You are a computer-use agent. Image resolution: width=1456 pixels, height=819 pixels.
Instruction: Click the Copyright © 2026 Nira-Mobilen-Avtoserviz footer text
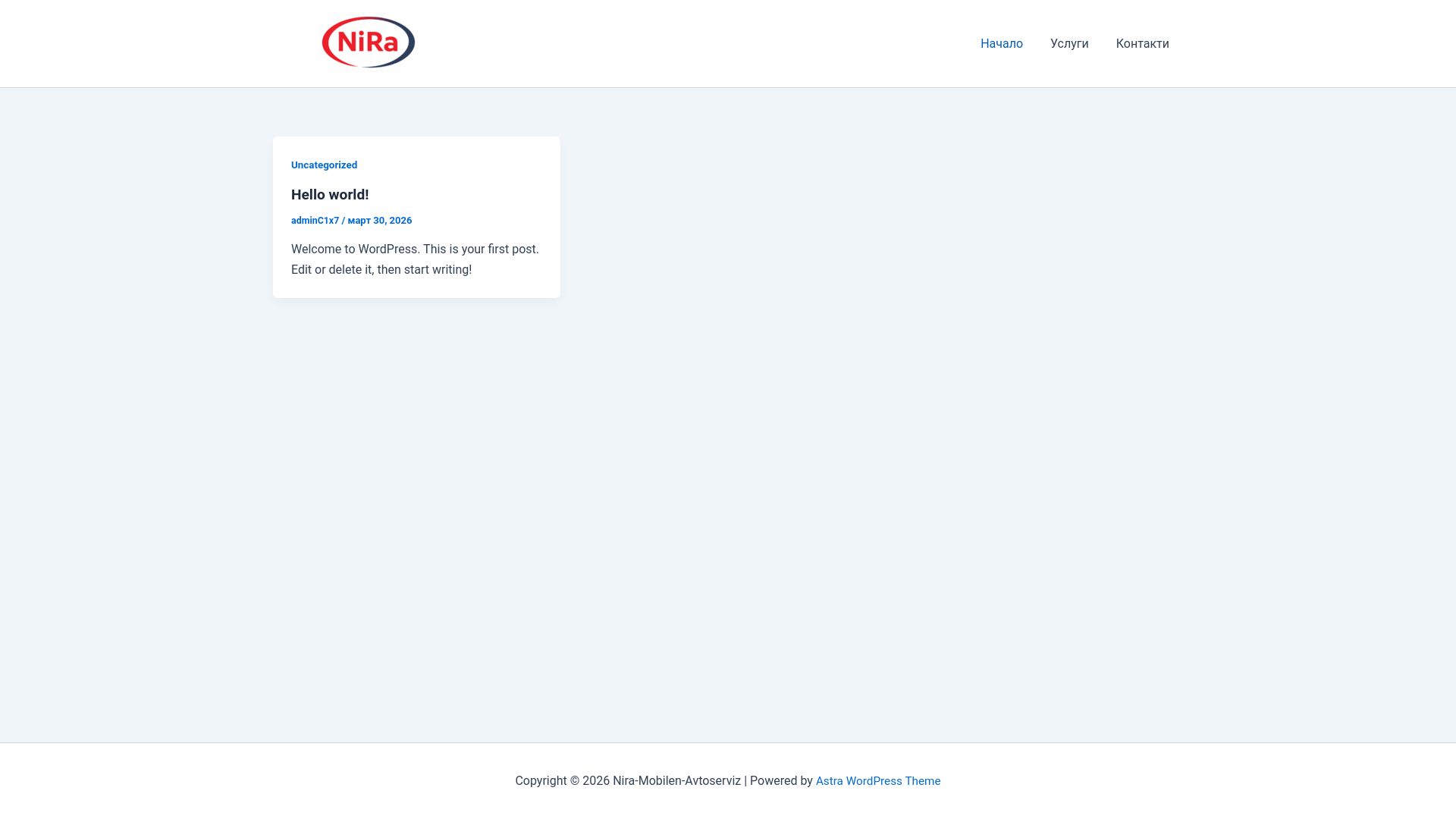(x=628, y=781)
